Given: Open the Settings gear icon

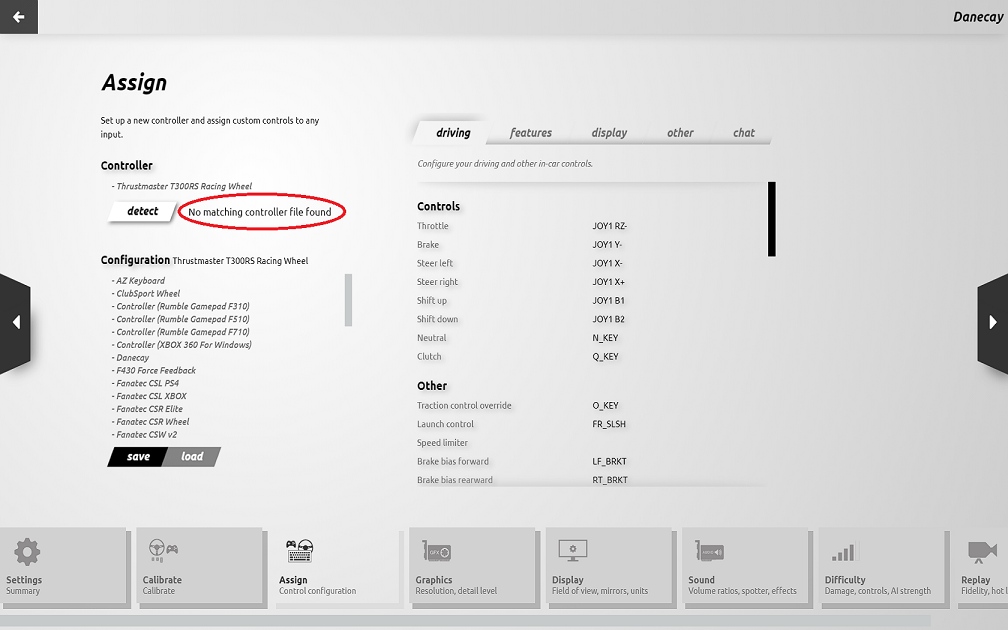Looking at the screenshot, I should pos(27,552).
